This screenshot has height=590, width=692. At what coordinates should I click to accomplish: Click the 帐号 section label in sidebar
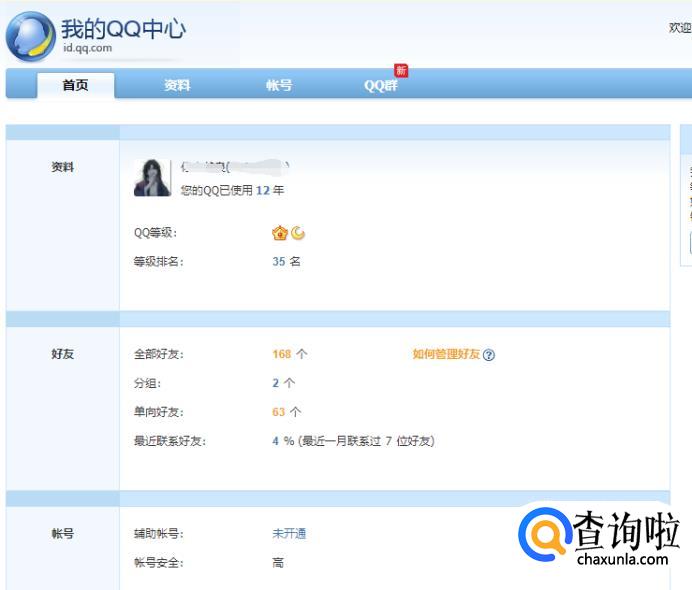coord(62,534)
